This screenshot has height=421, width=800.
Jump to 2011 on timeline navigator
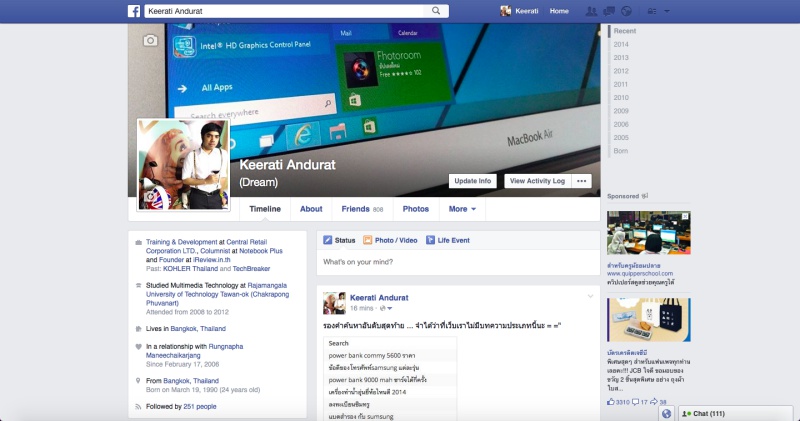coord(621,84)
